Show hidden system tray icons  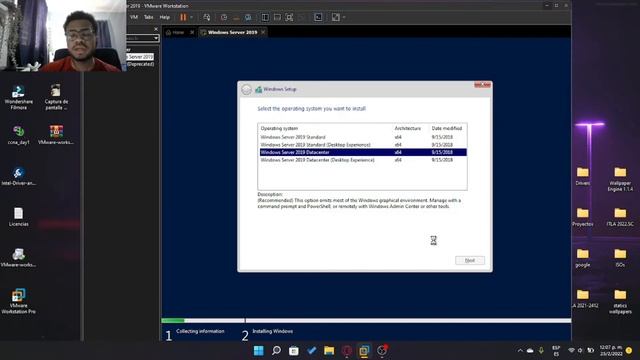520,351
